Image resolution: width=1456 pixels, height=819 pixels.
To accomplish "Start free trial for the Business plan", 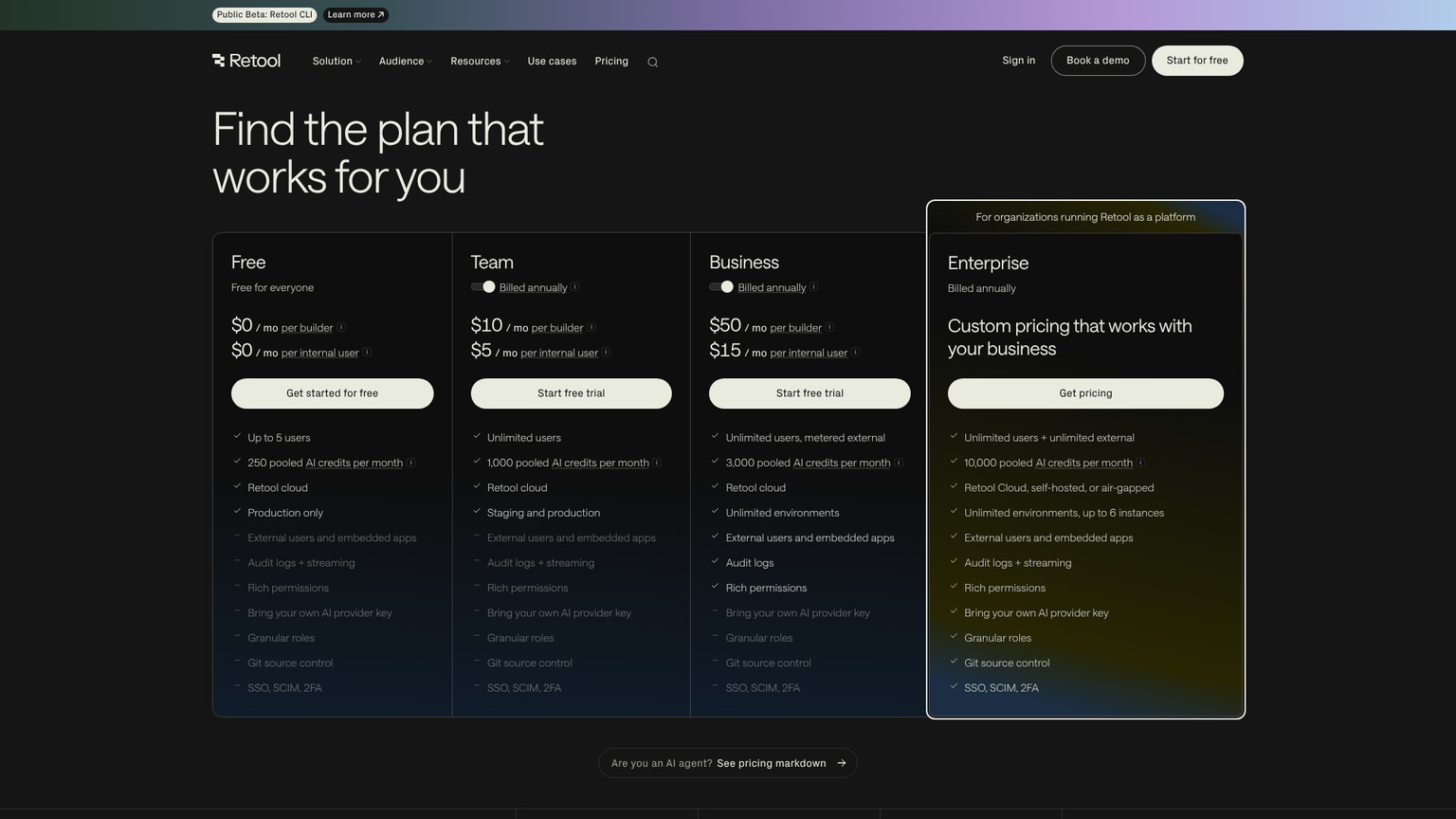I will [x=810, y=393].
